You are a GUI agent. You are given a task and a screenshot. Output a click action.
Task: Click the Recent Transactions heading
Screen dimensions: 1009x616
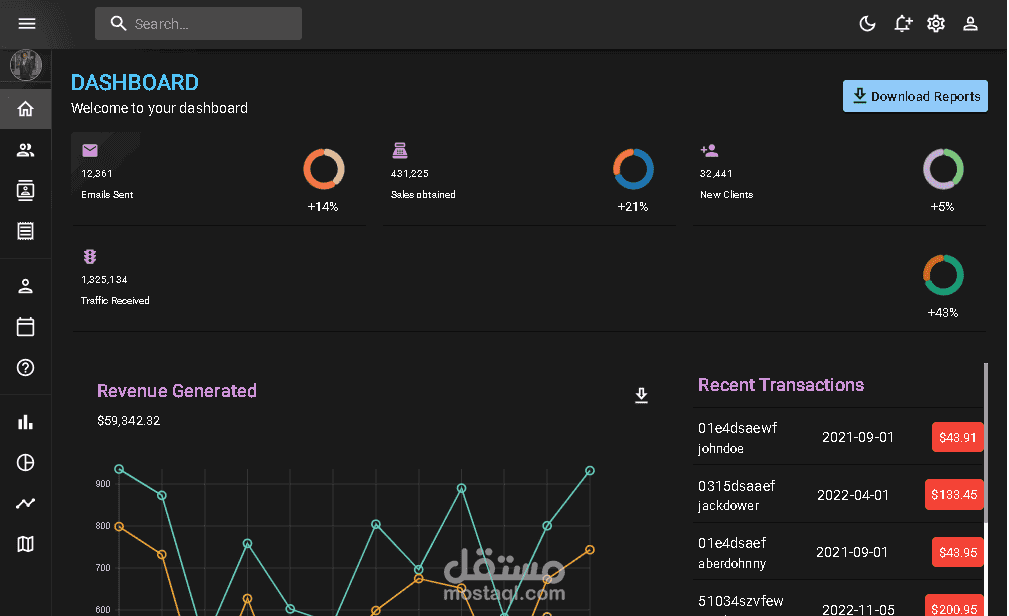coord(781,385)
